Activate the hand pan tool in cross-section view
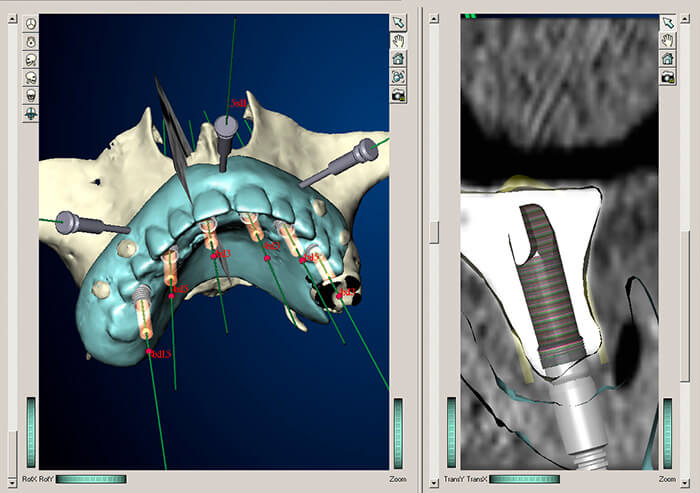Viewport: 700px width, 493px height. click(667, 40)
